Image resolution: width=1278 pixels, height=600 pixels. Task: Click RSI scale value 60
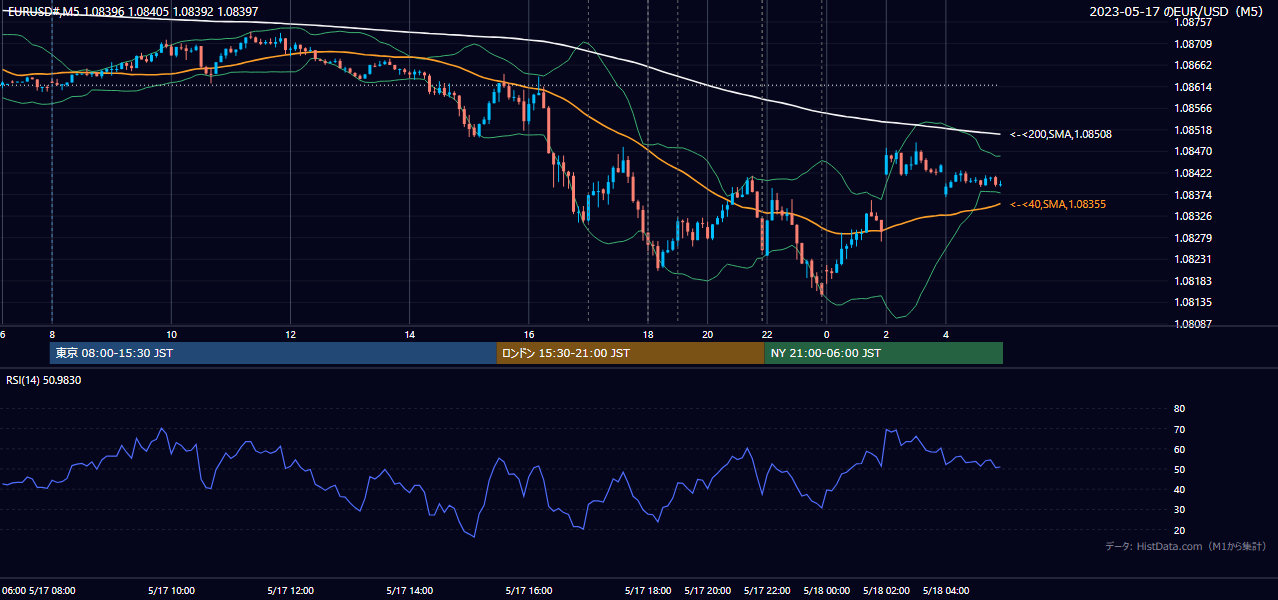tap(1179, 449)
